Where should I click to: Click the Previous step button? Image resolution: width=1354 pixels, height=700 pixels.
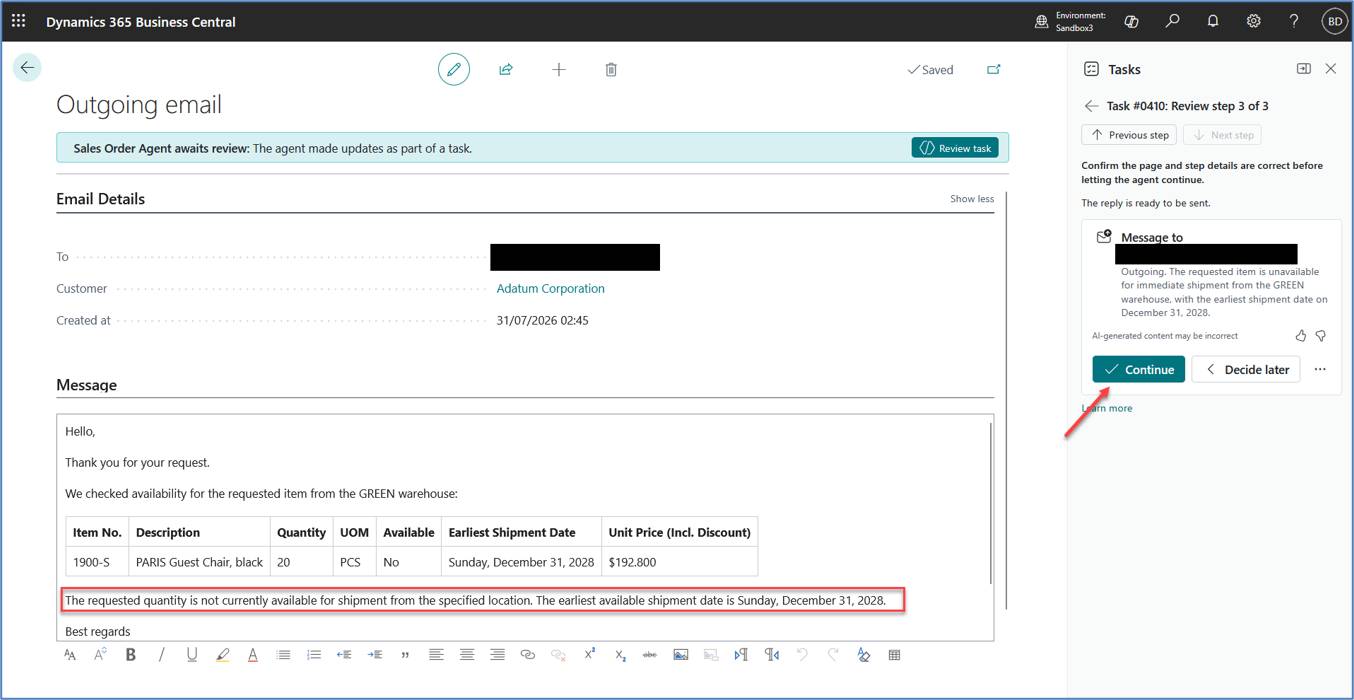pos(1129,135)
